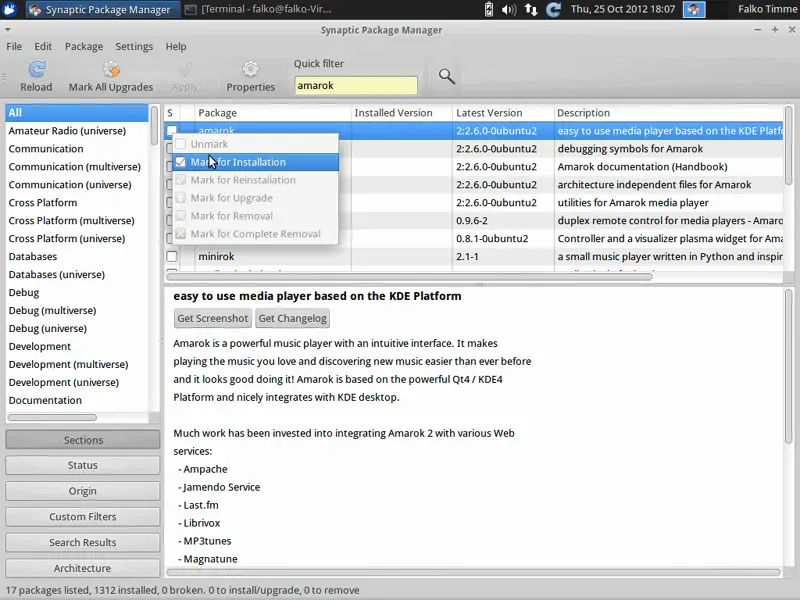Select Cross Platform (multiverse) section
This screenshot has width=800, height=600.
coord(77,220)
